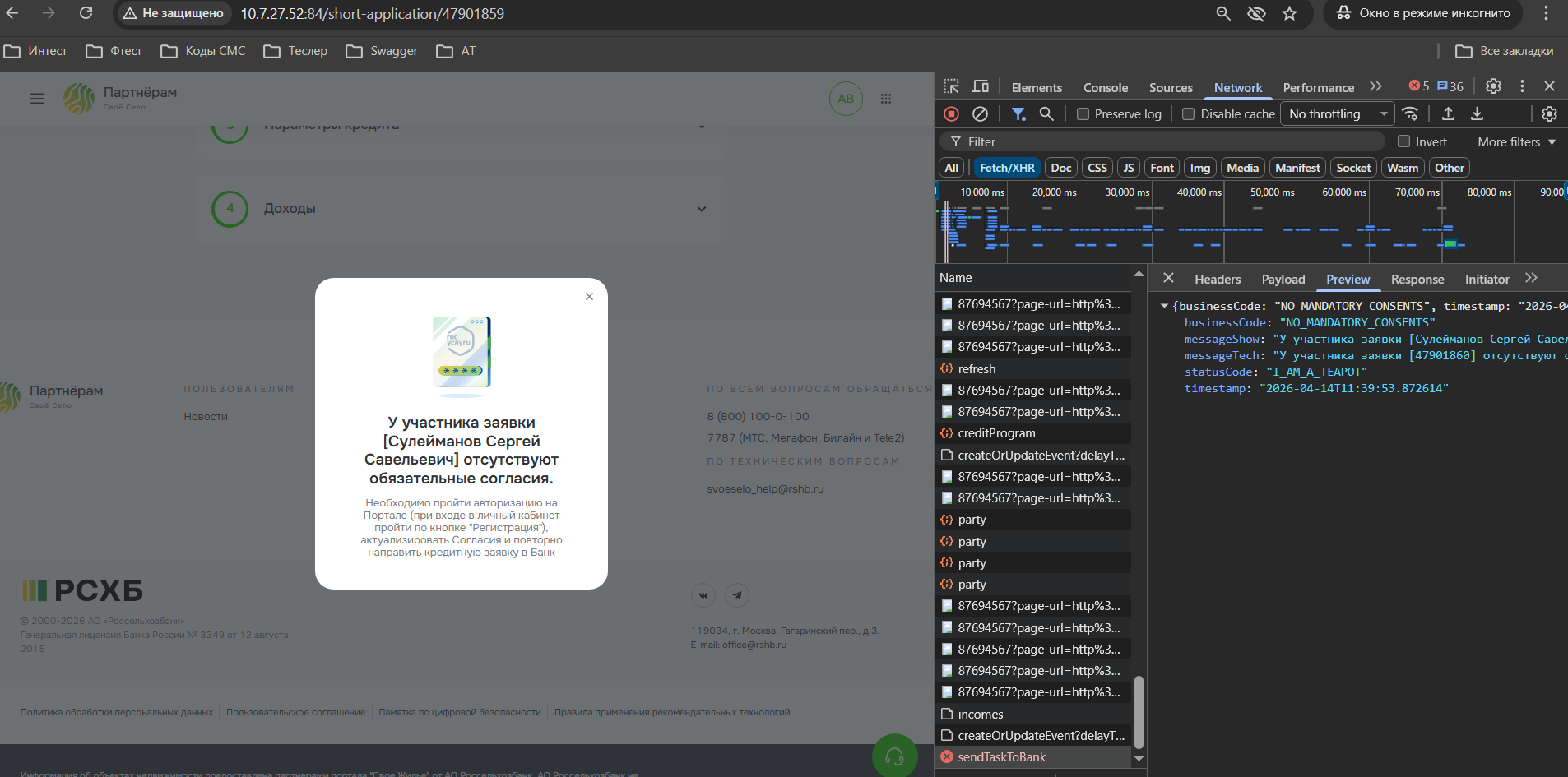This screenshot has height=777, width=1568.
Task: Toggle the Fetch/XHR request filter
Action: [x=1007, y=168]
